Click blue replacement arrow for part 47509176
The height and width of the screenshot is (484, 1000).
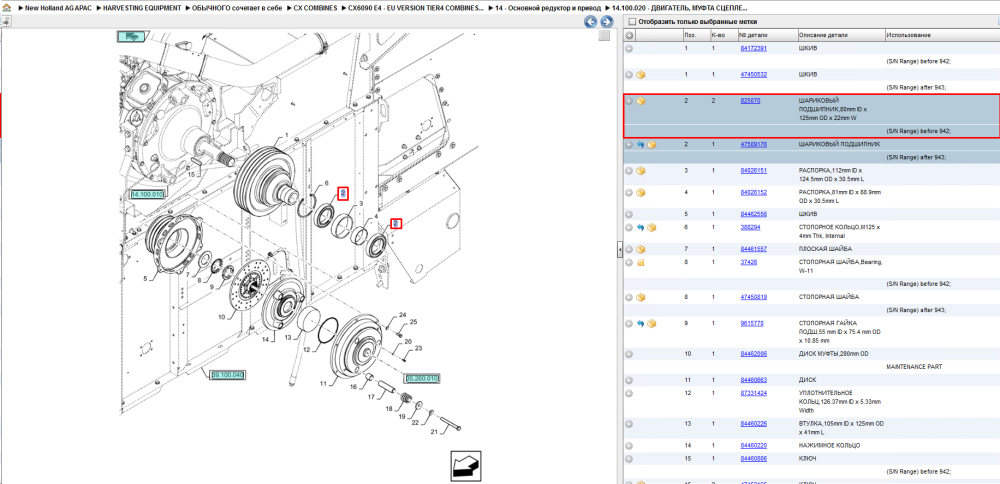[640, 145]
